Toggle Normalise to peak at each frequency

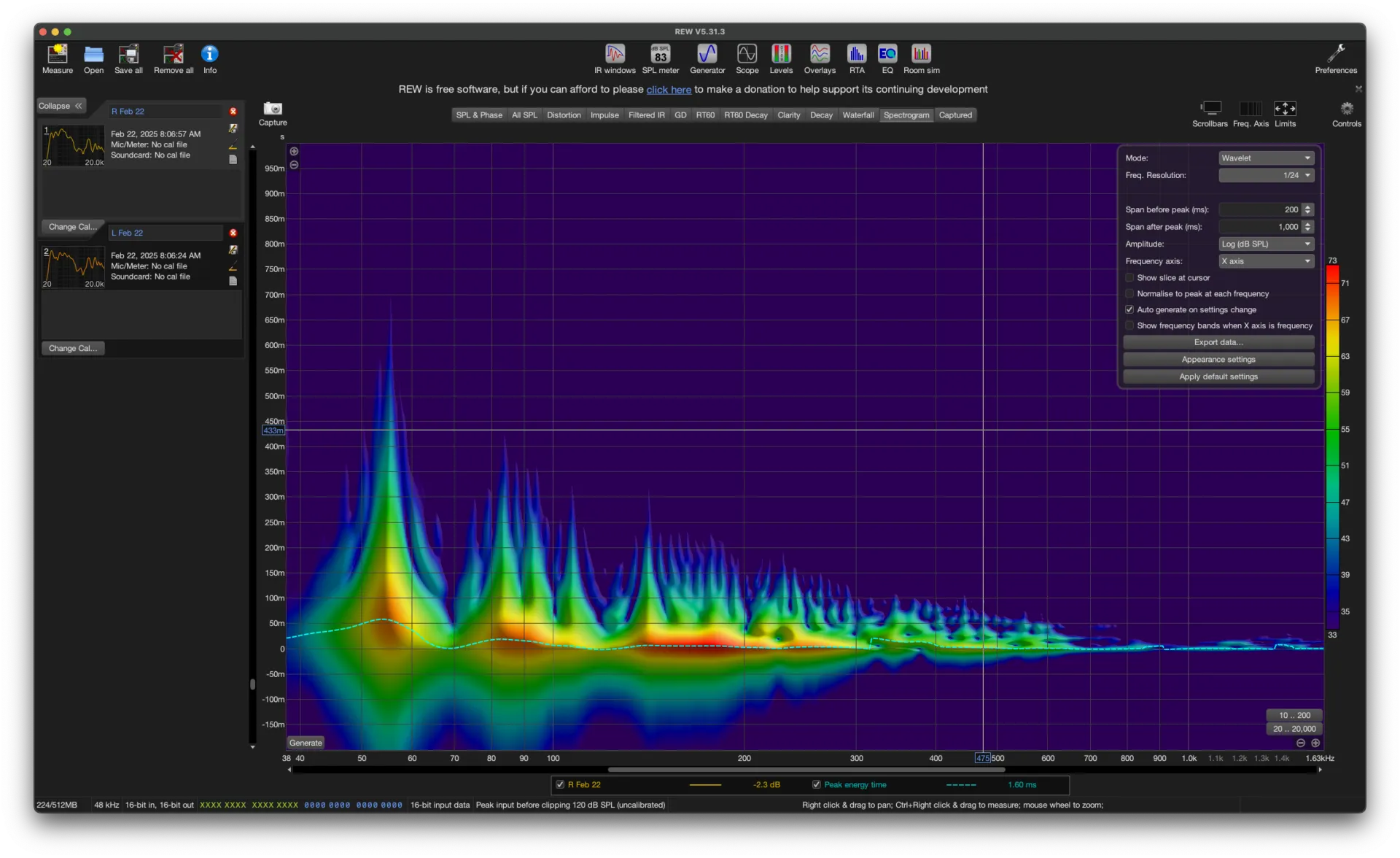click(1129, 294)
